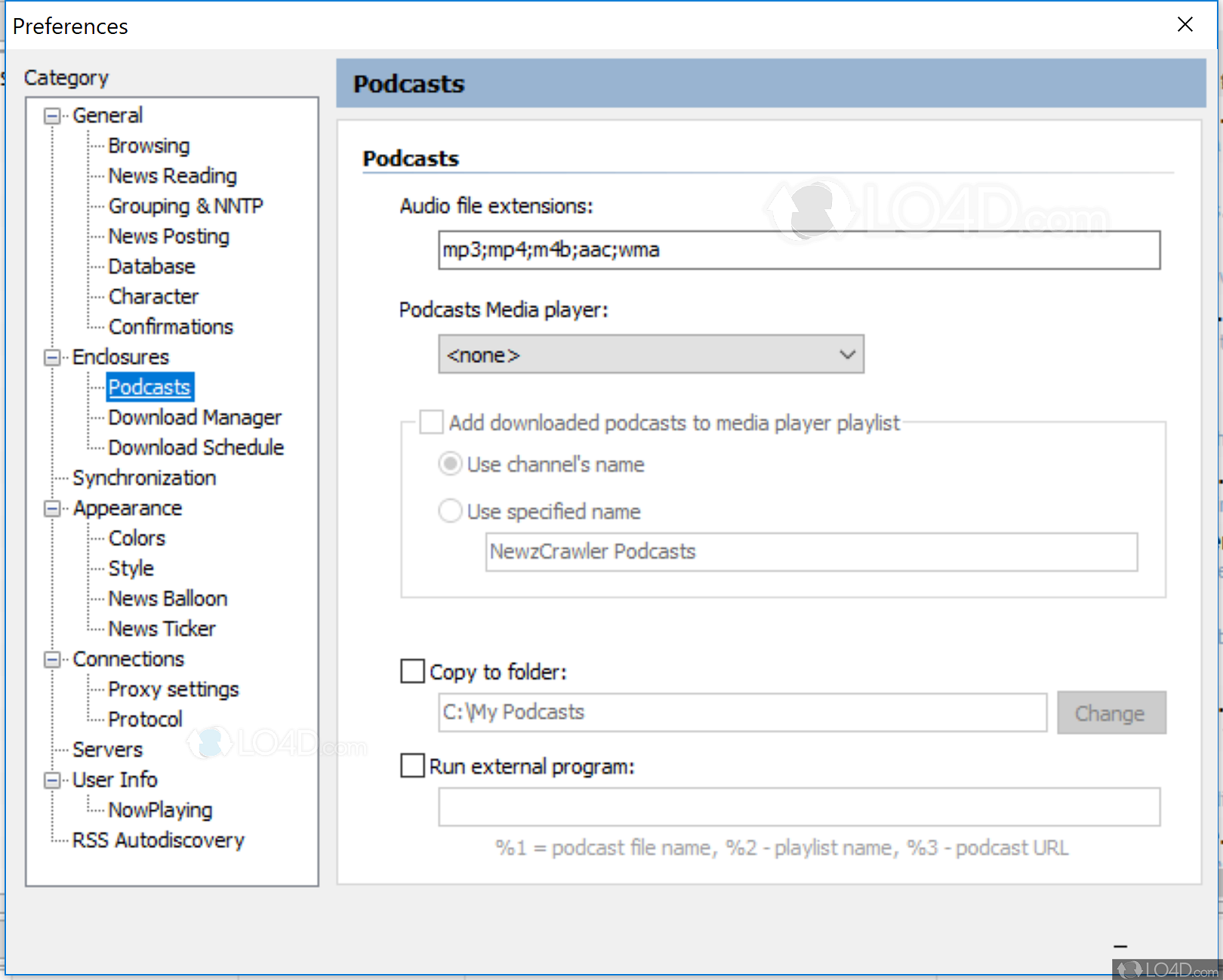This screenshot has width=1223, height=980.
Task: Enable the Copy to folder checkbox
Action: click(412, 671)
